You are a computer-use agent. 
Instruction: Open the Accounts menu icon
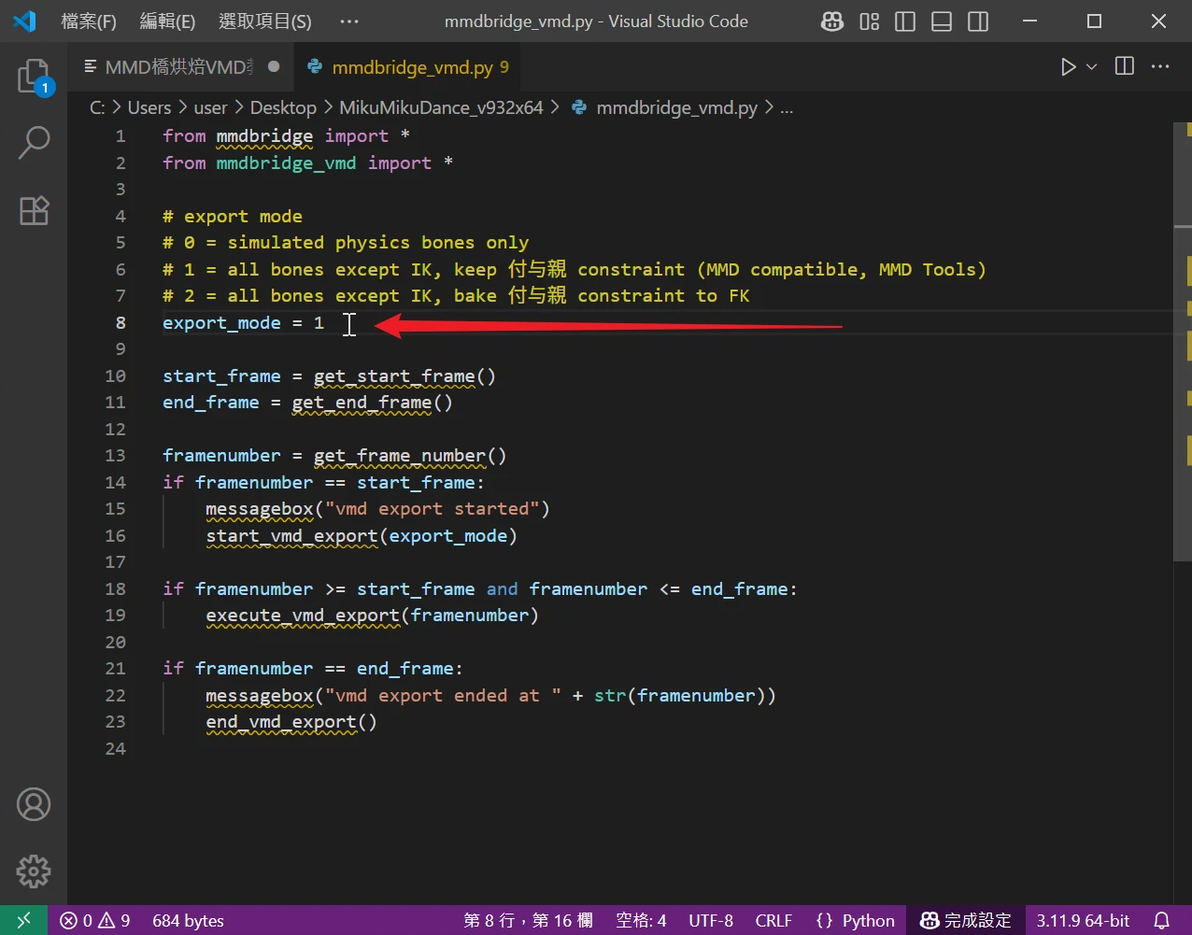pyautogui.click(x=33, y=804)
